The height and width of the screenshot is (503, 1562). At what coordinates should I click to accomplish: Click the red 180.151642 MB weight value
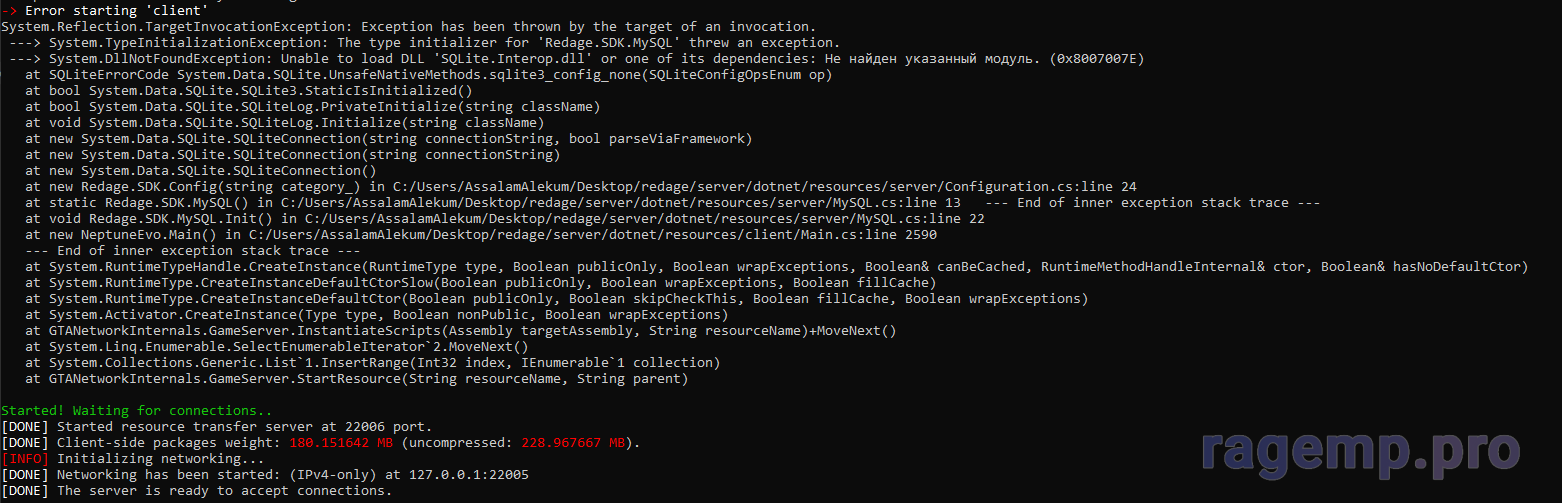tap(339, 442)
